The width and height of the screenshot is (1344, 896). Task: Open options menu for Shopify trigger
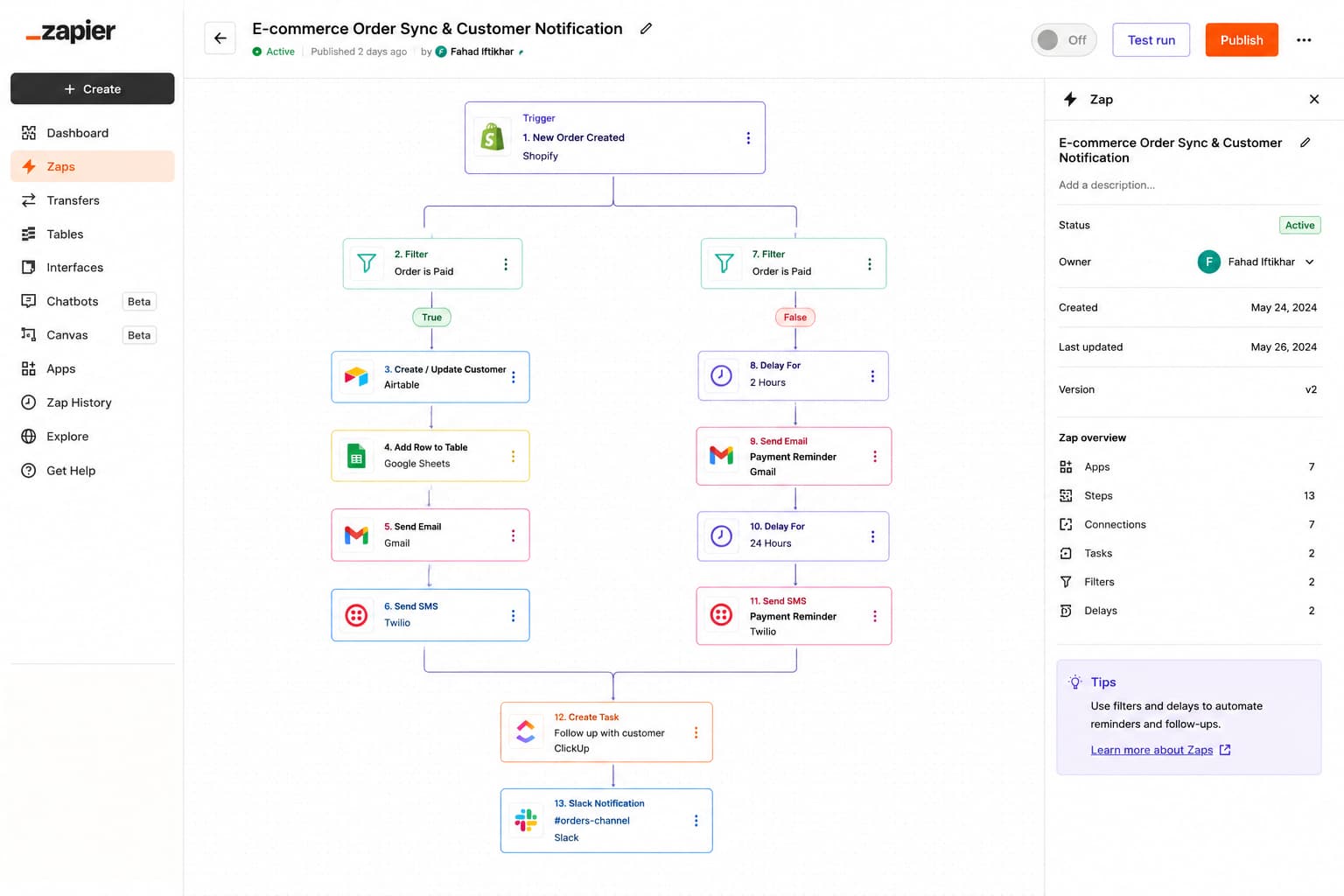(x=748, y=138)
